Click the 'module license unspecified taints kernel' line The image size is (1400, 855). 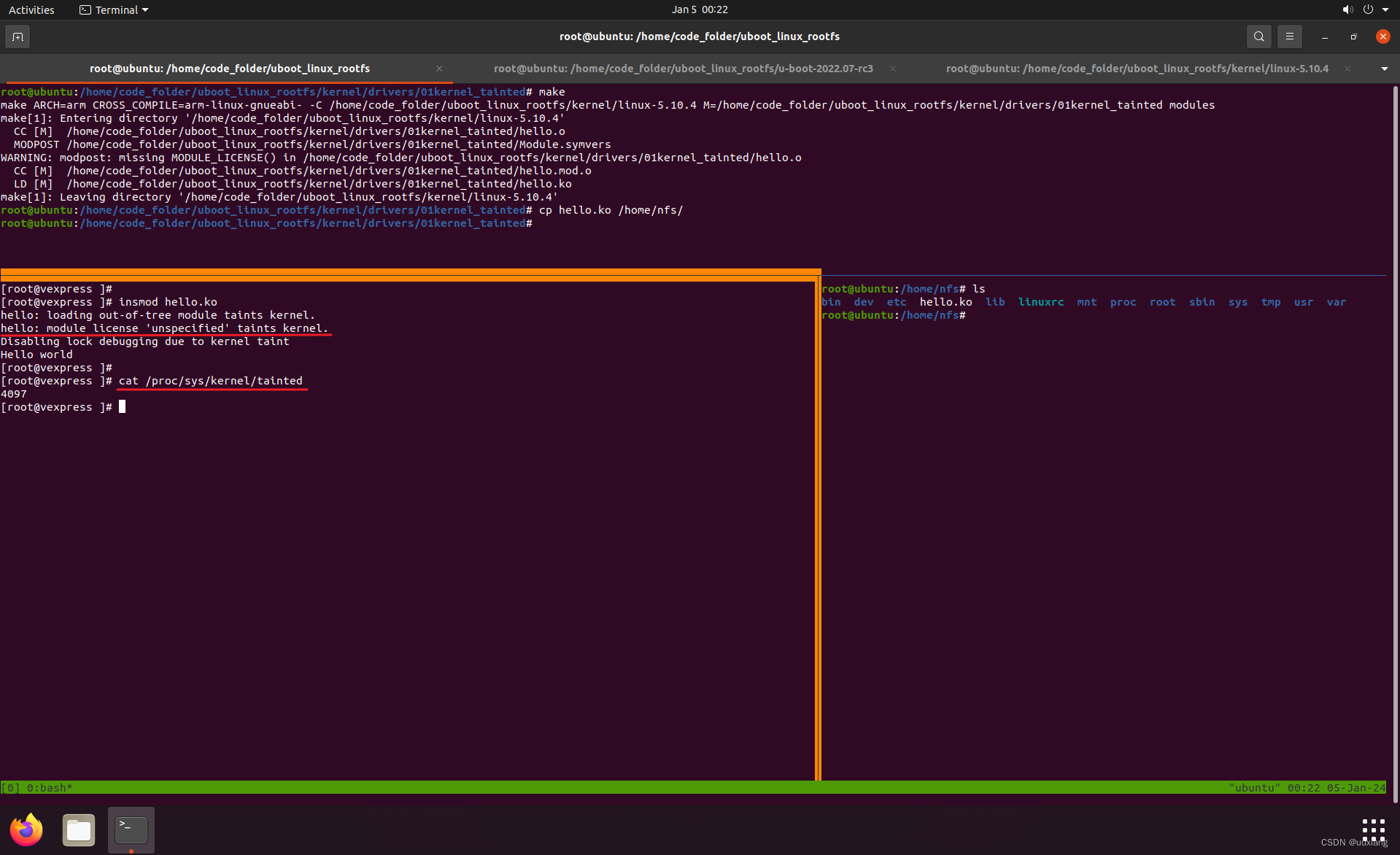point(164,328)
